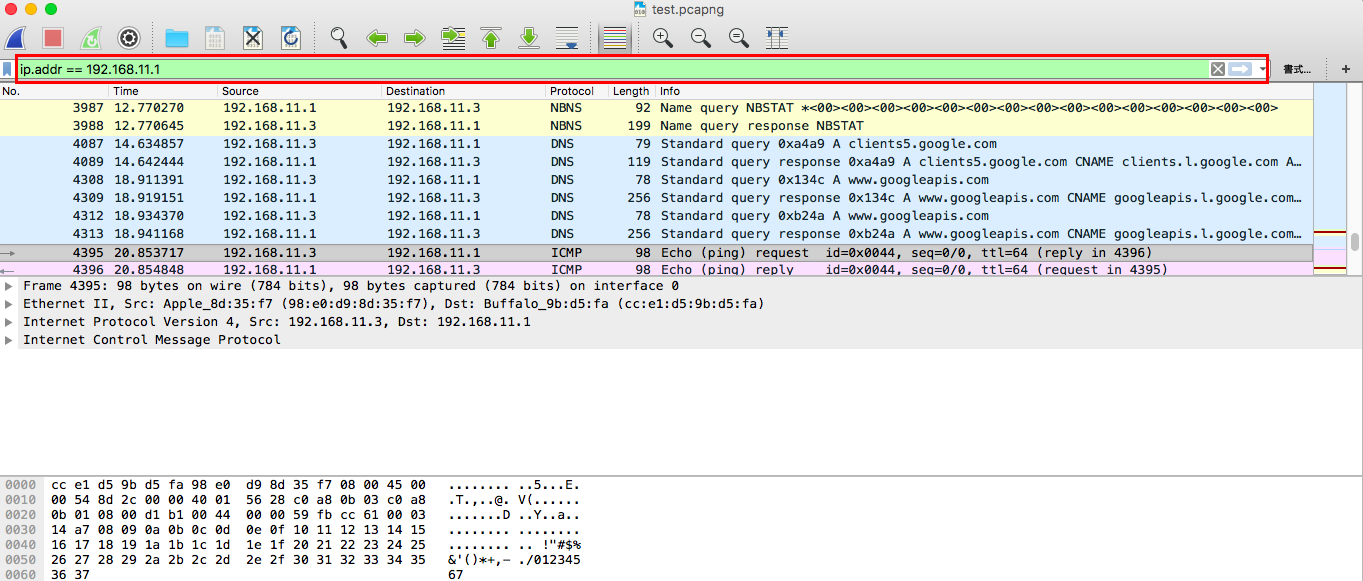Sort by the Time column header

point(164,91)
